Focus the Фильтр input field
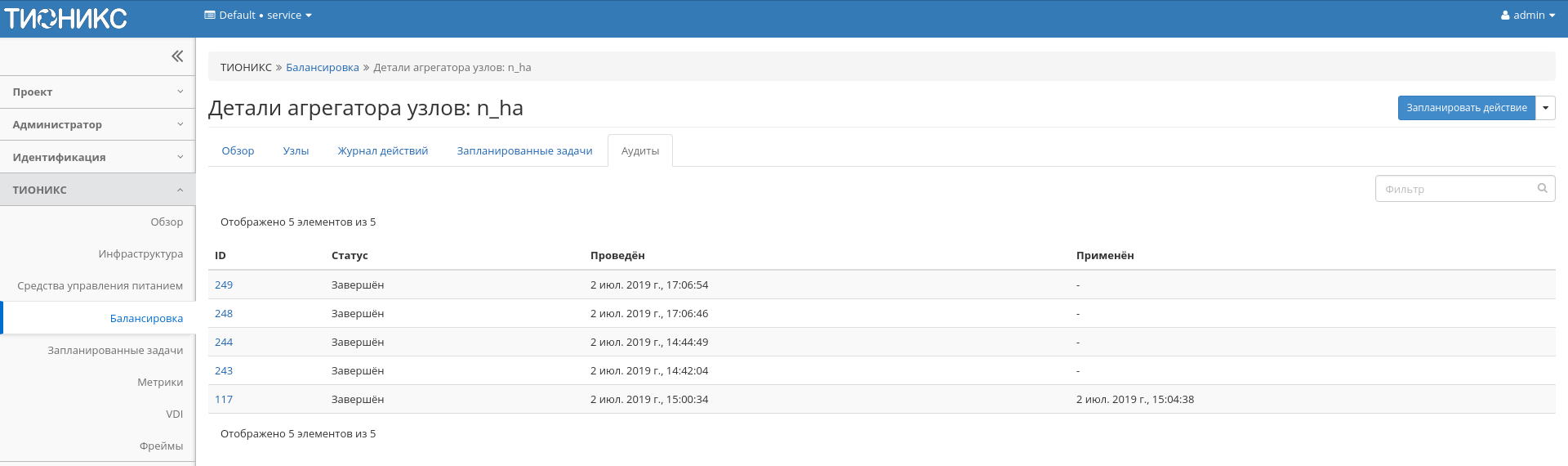1568x466 pixels. [1455, 189]
